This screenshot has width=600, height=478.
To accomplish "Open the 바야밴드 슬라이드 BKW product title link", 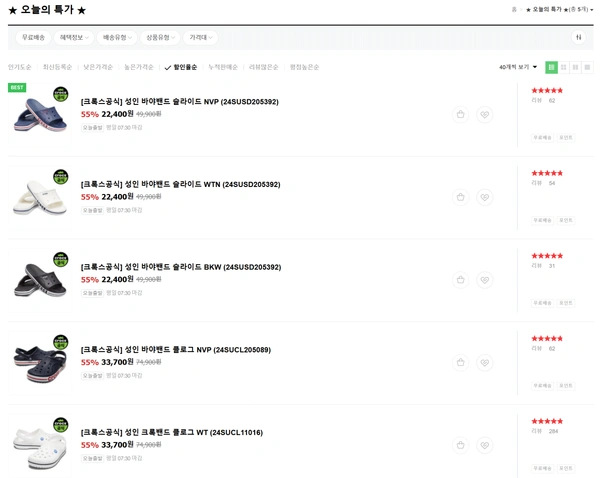I will point(180,267).
